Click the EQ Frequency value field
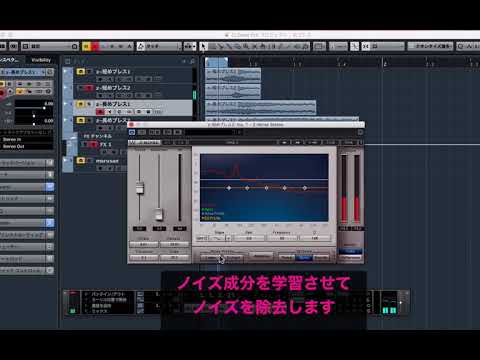Viewport: 480px width, 360px height. (282, 238)
